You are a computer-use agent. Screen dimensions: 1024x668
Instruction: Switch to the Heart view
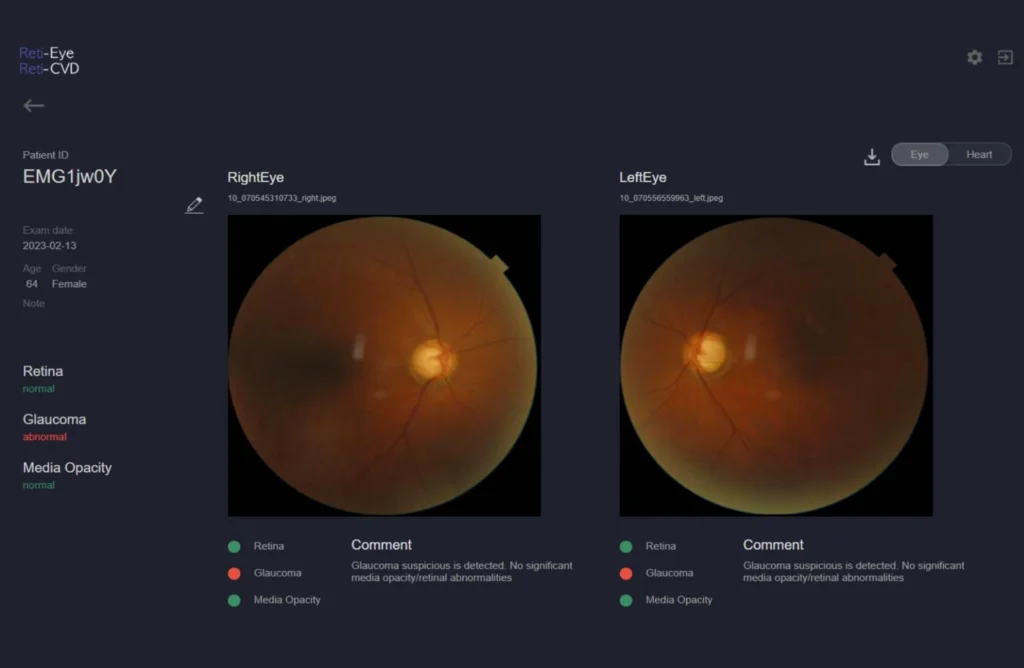979,155
